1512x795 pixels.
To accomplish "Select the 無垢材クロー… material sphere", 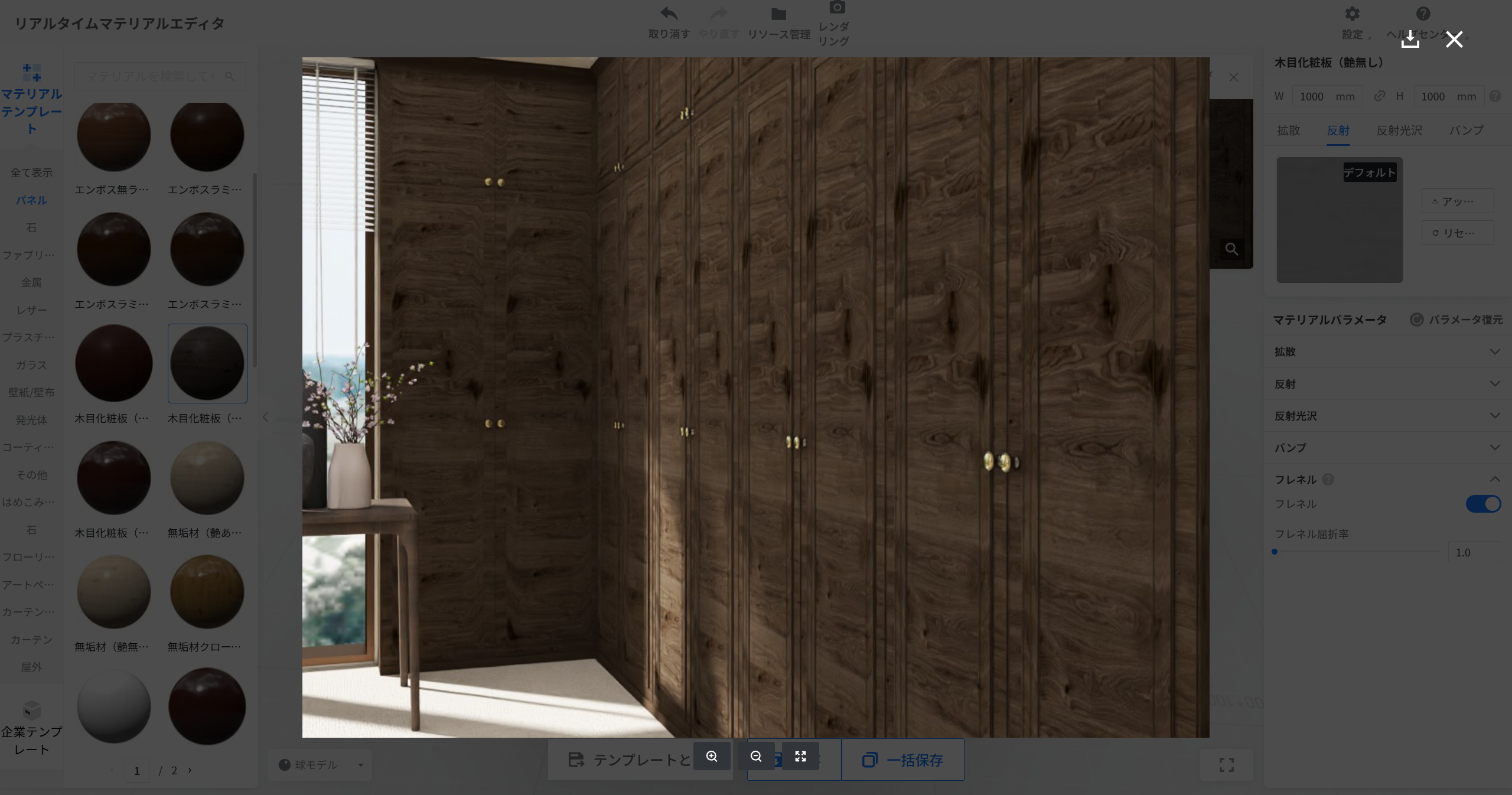I will [207, 592].
